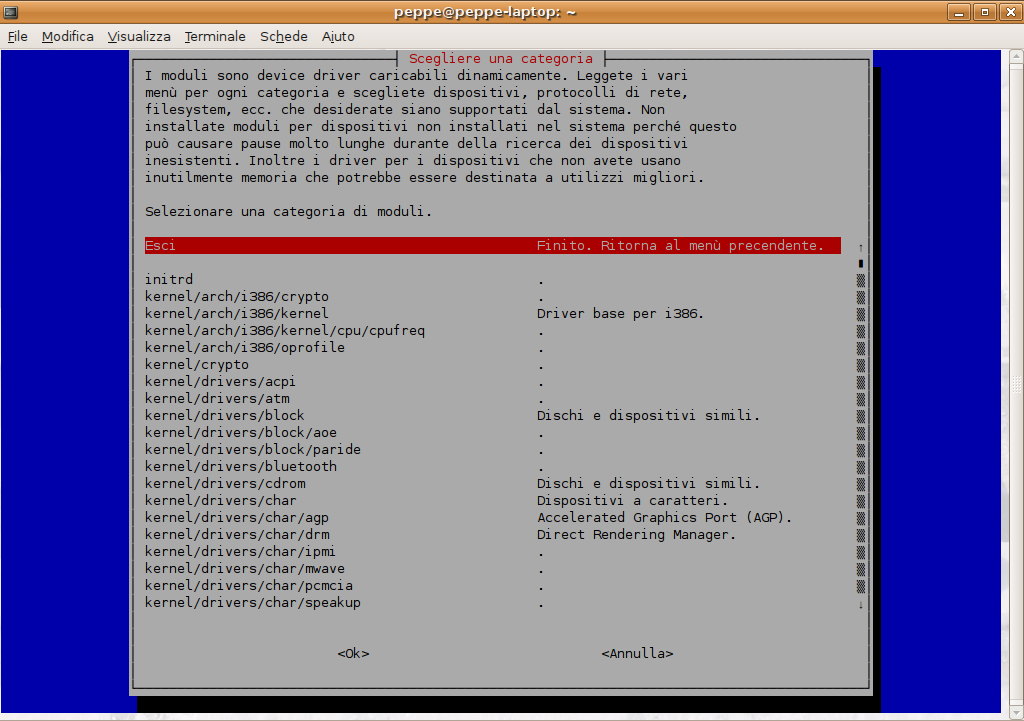
Task: Click the terminal icon in title bar
Action: point(11,12)
